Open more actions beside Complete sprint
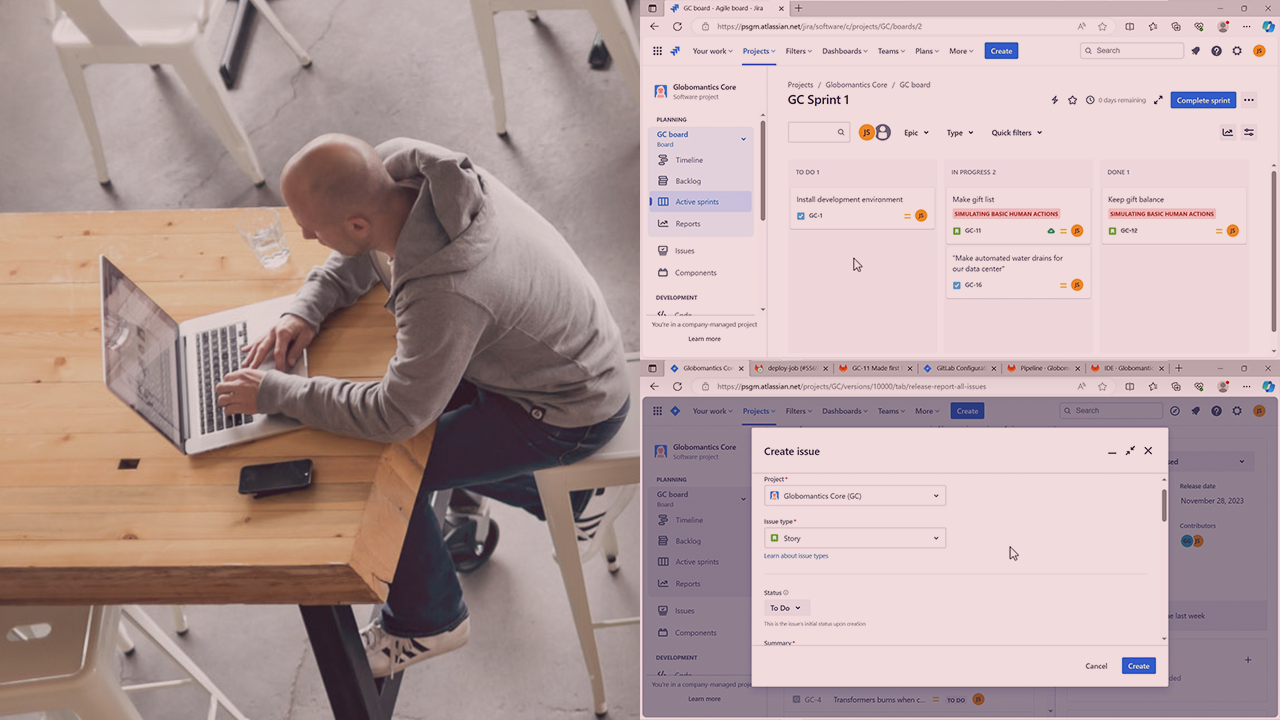Image resolution: width=1280 pixels, height=720 pixels. pos(1249,100)
